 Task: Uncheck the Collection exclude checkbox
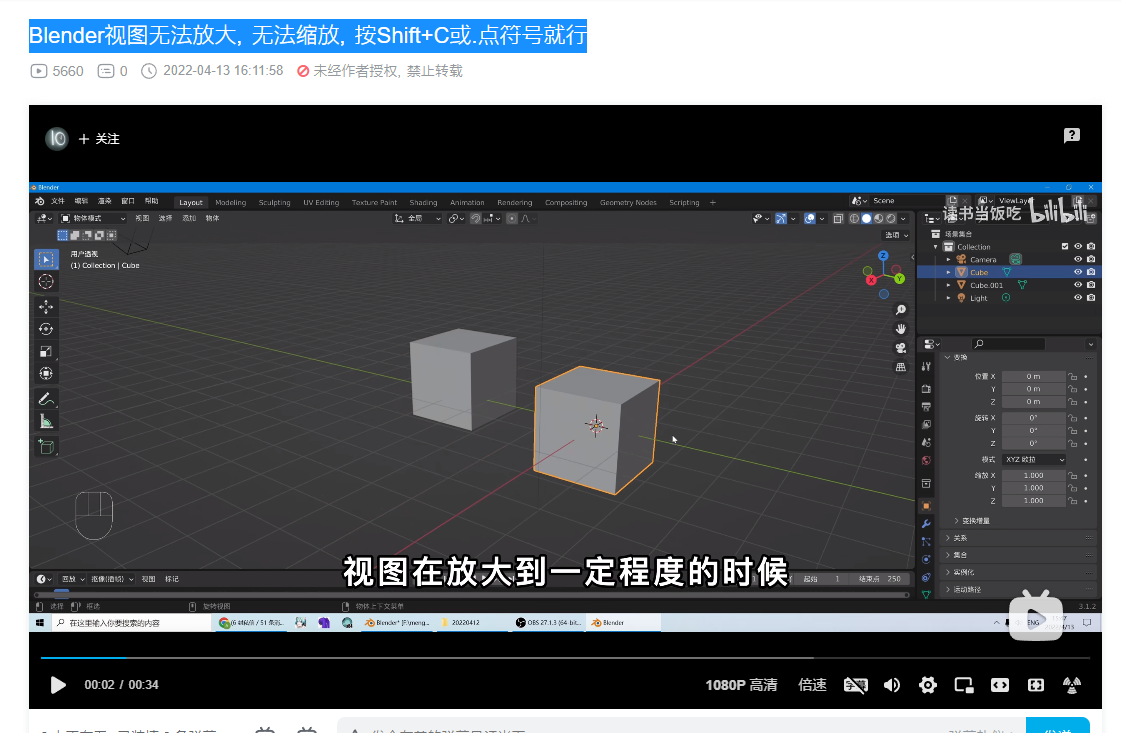click(1065, 246)
